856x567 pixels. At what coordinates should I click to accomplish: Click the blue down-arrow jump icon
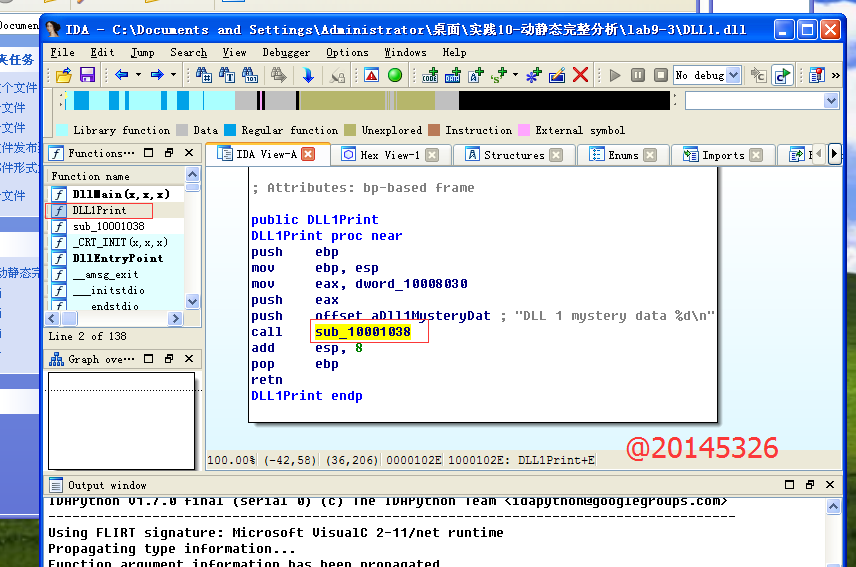coord(308,75)
